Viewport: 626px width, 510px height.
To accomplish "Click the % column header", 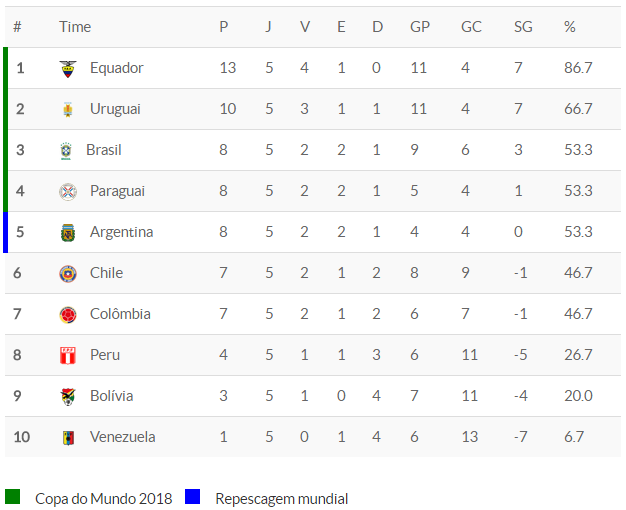I will click(570, 27).
